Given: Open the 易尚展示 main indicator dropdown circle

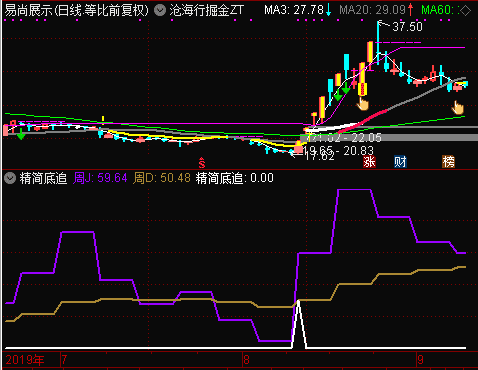Looking at the screenshot, I should point(160,10).
